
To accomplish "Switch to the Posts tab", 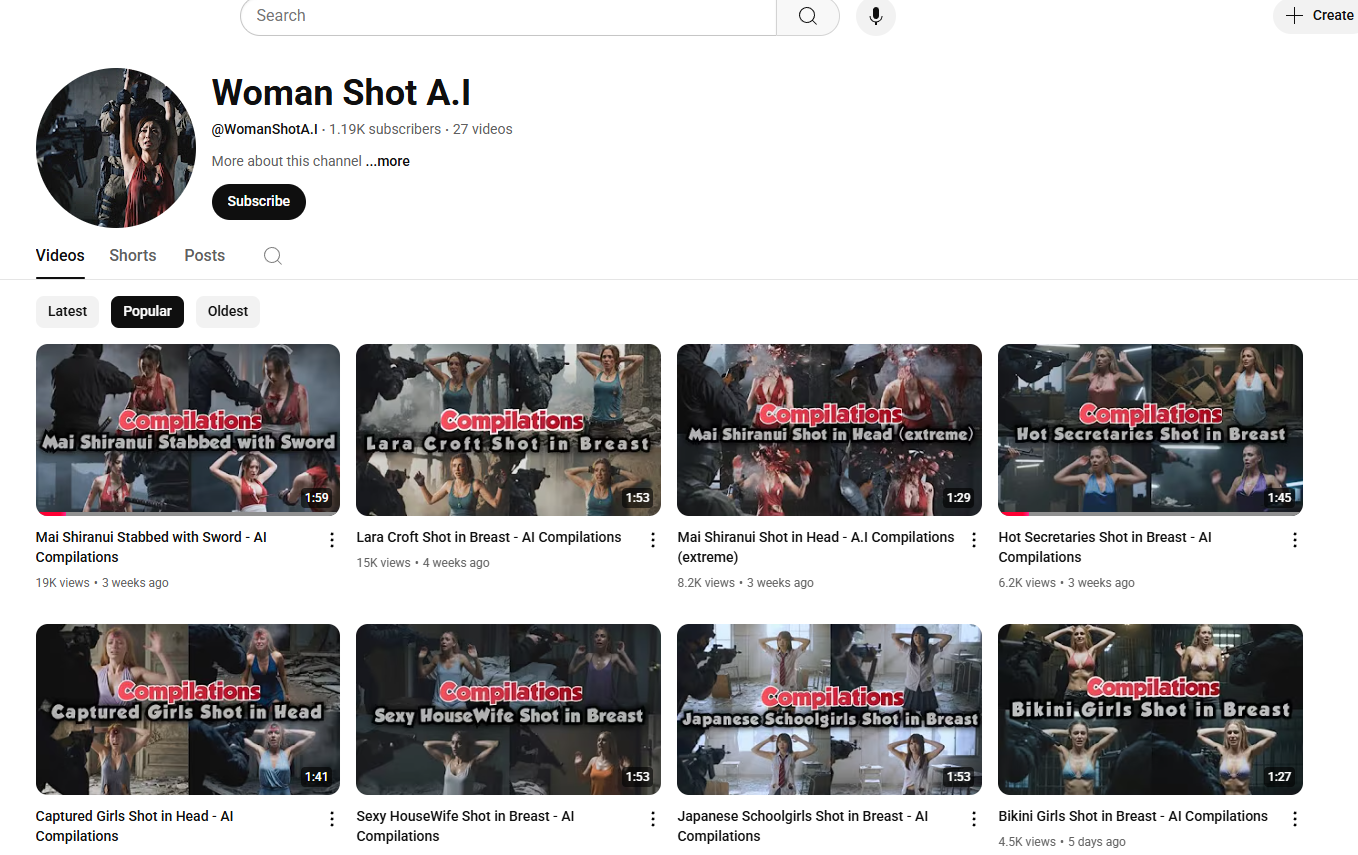I will [205, 256].
